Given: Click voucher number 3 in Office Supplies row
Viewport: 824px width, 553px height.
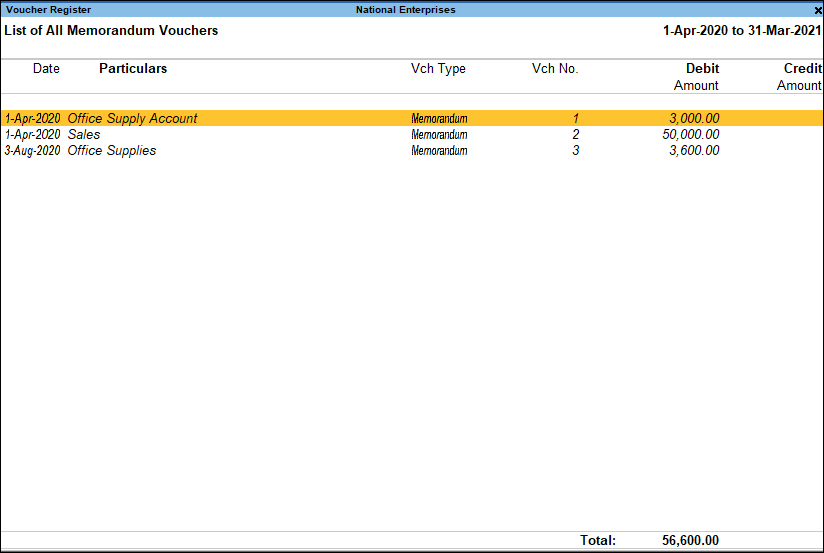Looking at the screenshot, I should tap(575, 150).
